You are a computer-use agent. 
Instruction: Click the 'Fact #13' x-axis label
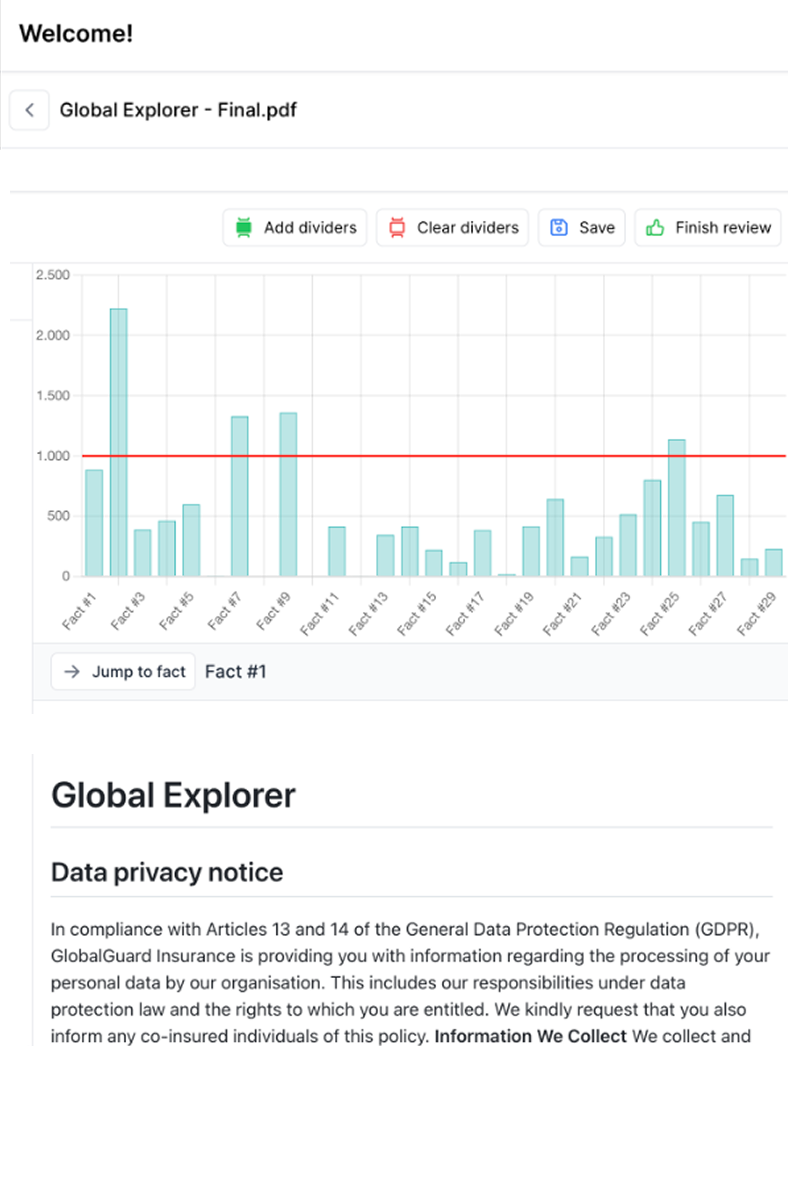click(368, 613)
